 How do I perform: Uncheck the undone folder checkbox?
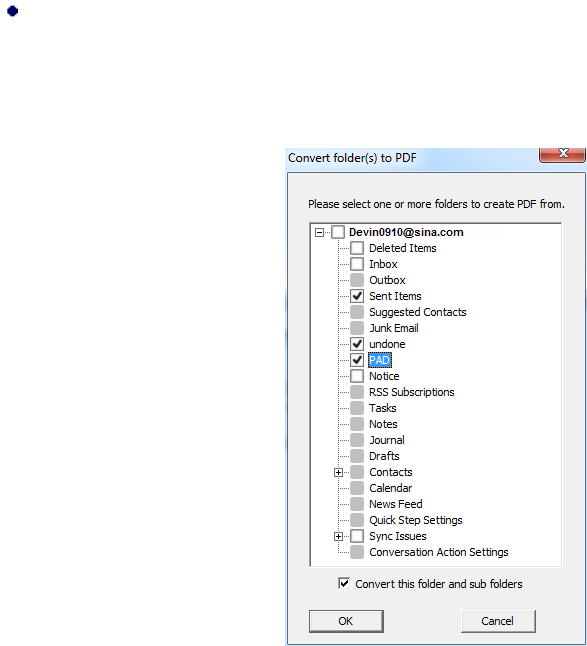click(x=357, y=344)
